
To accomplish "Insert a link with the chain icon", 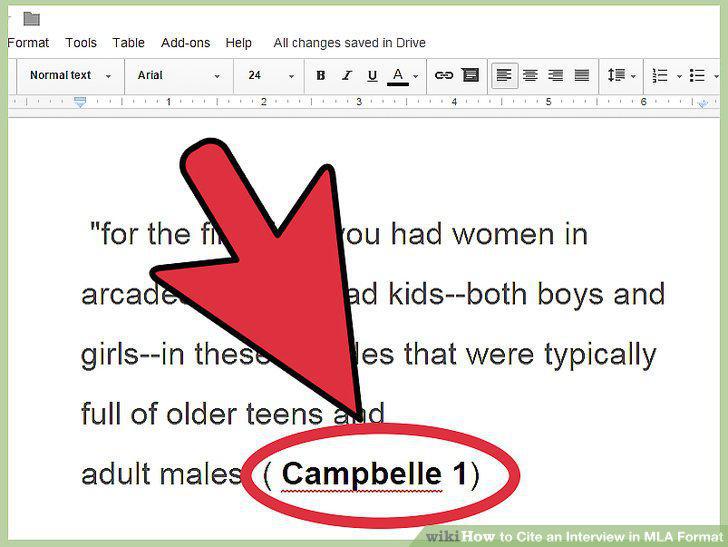I will (443, 75).
